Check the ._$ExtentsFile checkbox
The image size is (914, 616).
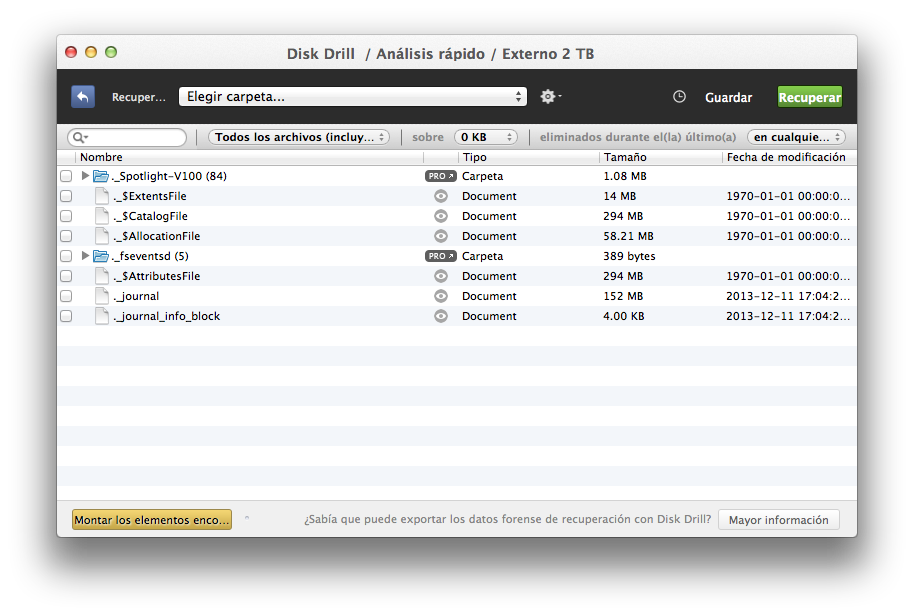(66, 196)
